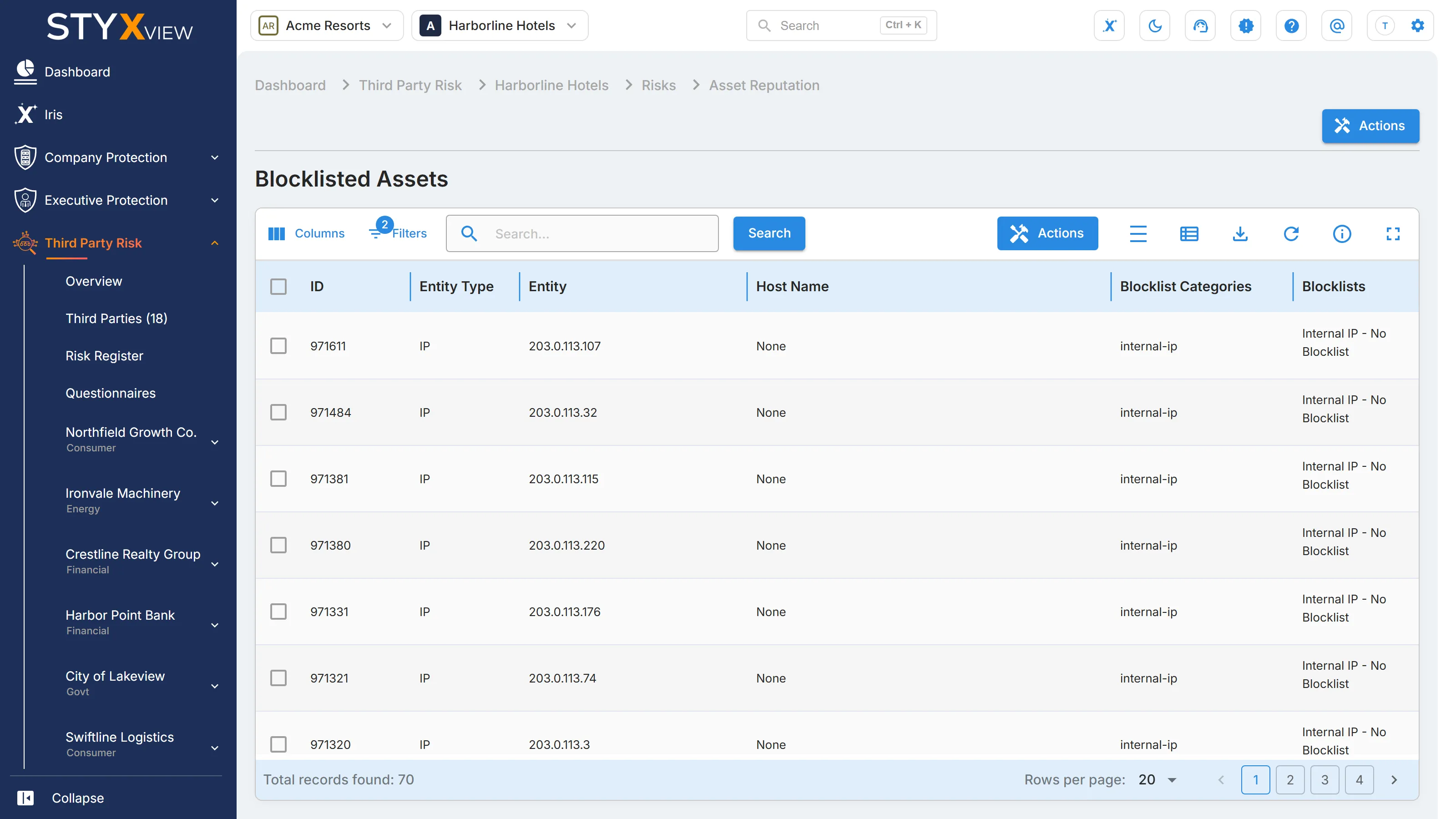This screenshot has width=1456, height=819.
Task: Check the row with ID 971381
Action: pos(278,479)
